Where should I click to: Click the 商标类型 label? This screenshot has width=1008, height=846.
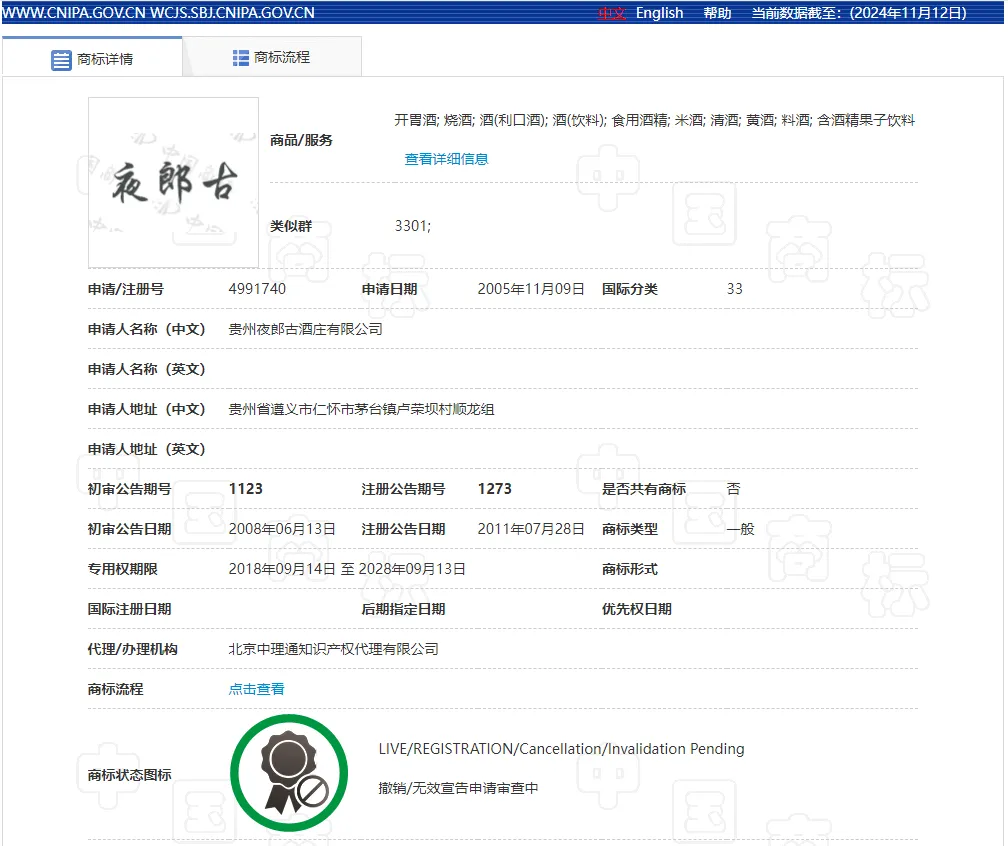pyautogui.click(x=629, y=529)
